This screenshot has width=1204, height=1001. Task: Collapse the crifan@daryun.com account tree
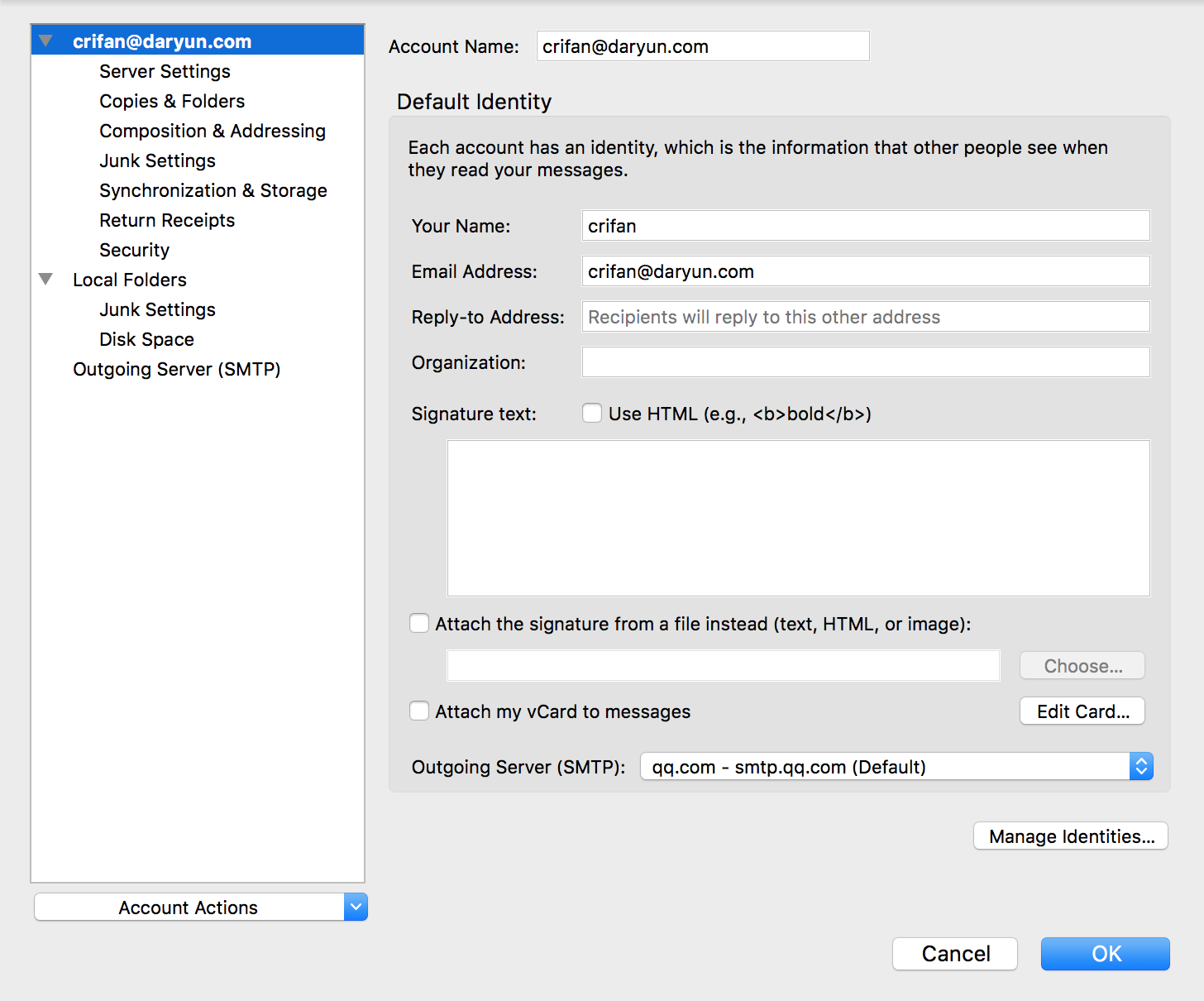tap(45, 41)
